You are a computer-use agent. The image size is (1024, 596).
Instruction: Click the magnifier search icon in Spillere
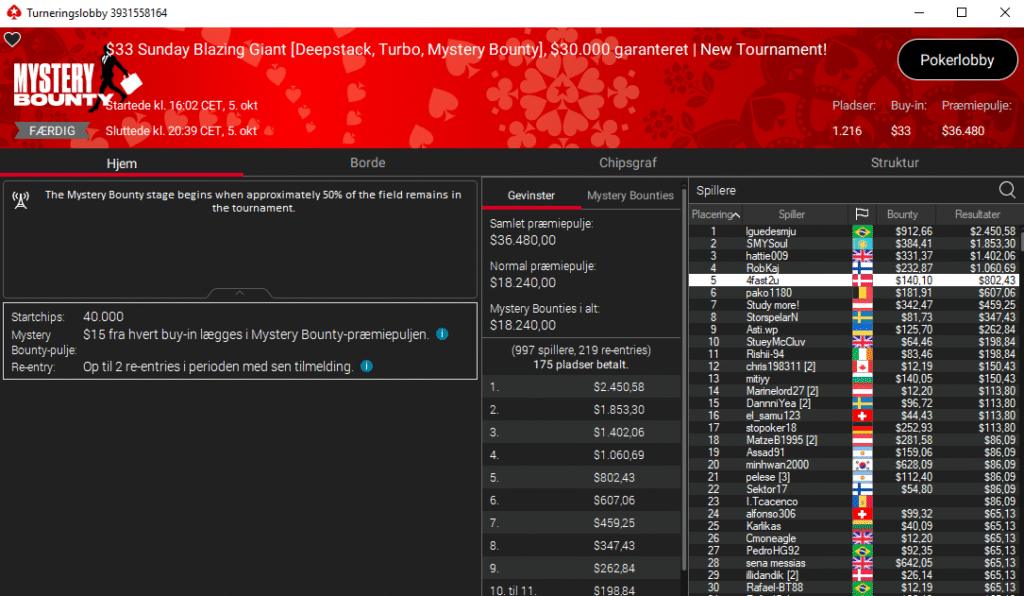point(1007,190)
